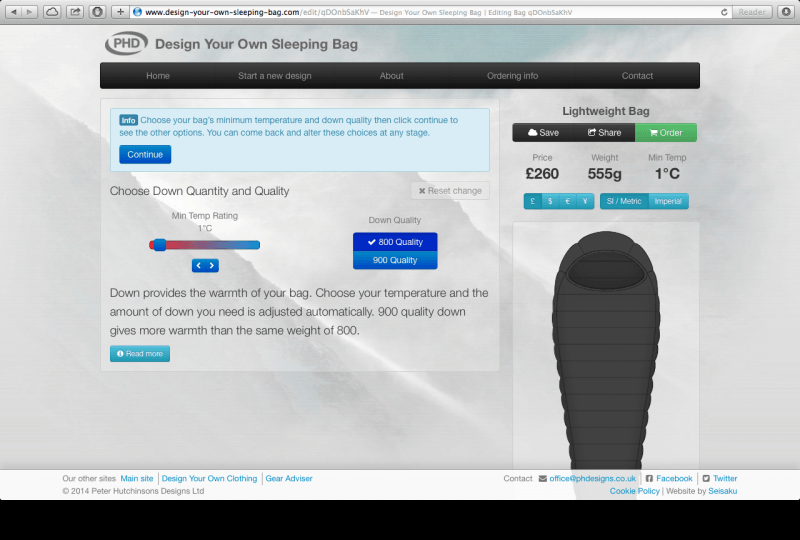Switch currency to euros
Screen dimensions: 800x540
pyautogui.click(x=567, y=201)
